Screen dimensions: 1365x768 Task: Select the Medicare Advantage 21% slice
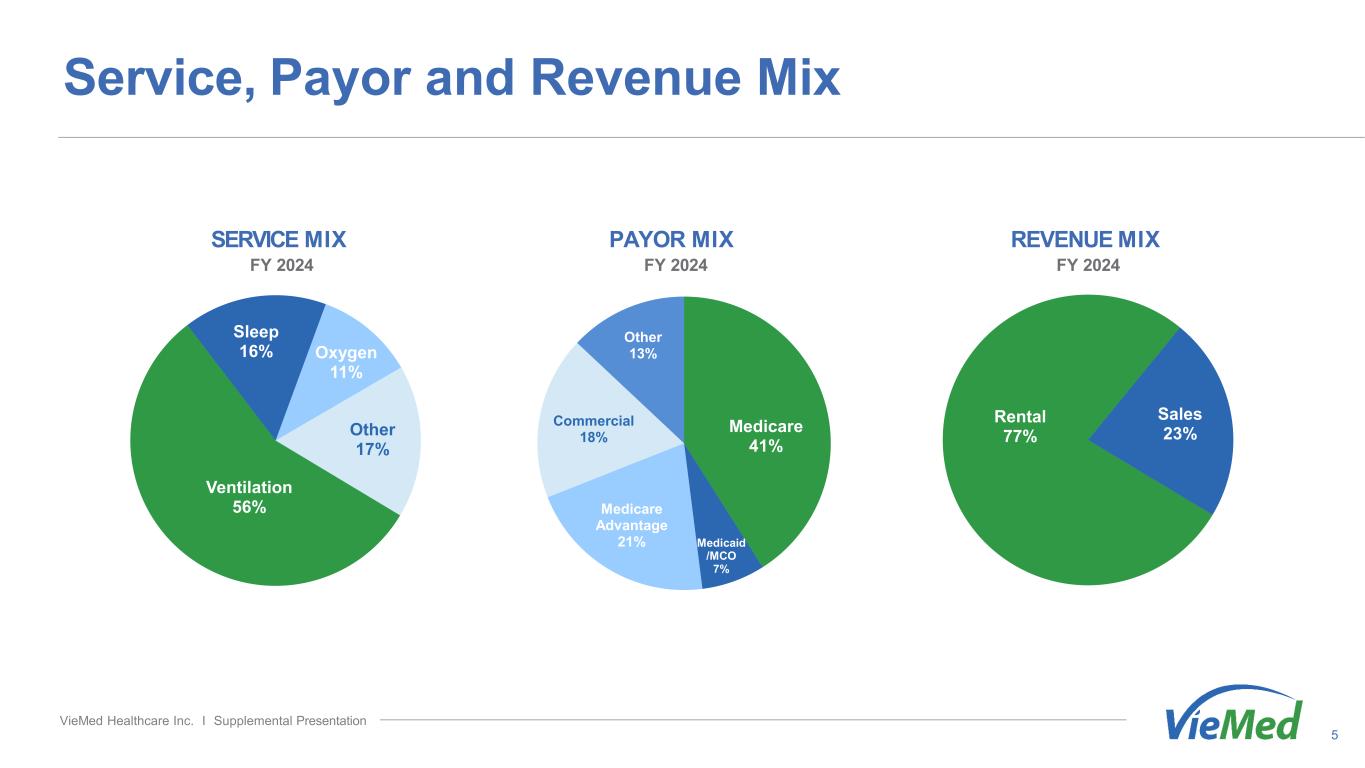click(630, 525)
